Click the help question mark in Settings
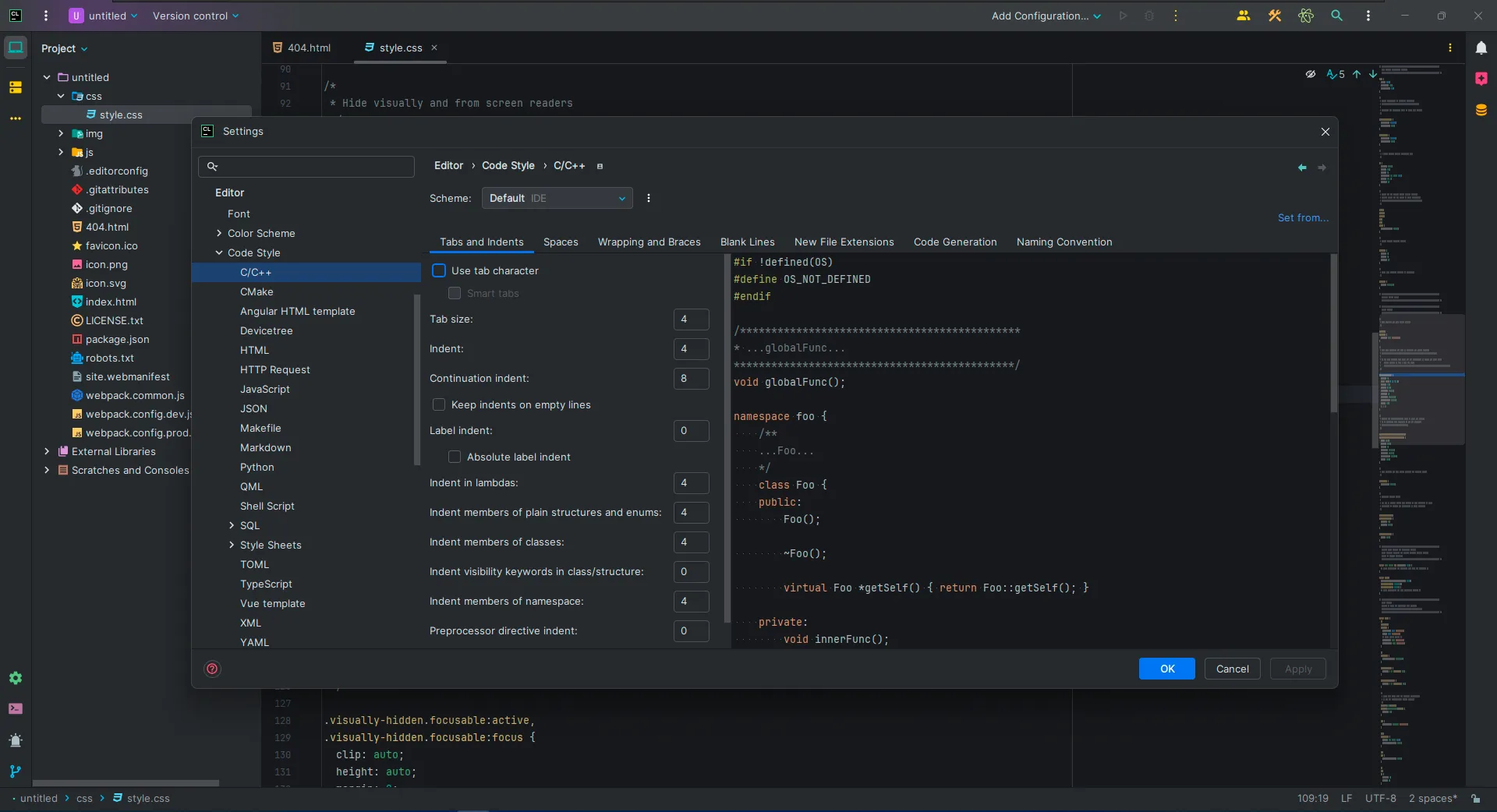 point(212,669)
